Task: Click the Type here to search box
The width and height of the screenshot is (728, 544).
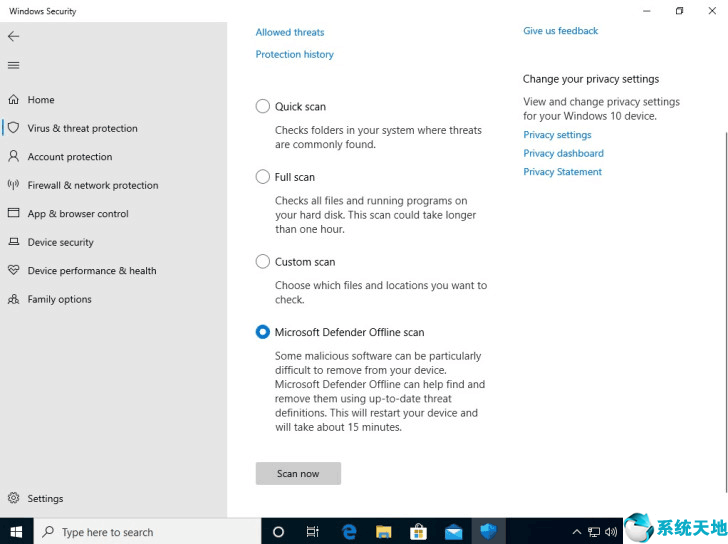Action: tap(147, 531)
